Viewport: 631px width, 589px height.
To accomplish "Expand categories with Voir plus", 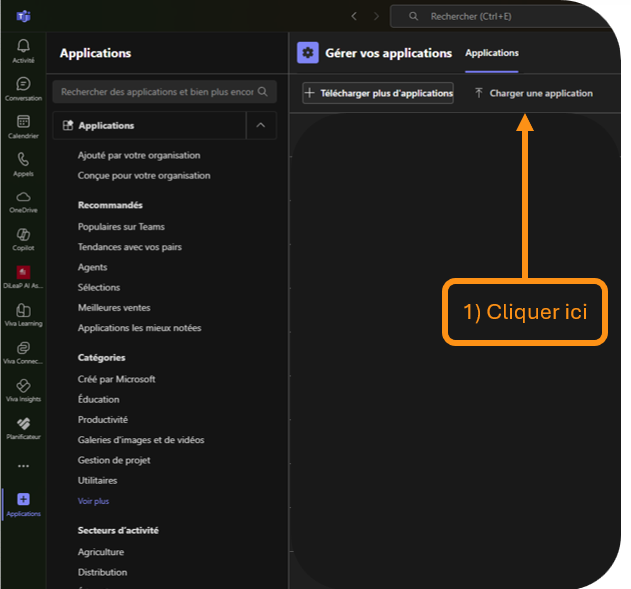I will click(93, 501).
